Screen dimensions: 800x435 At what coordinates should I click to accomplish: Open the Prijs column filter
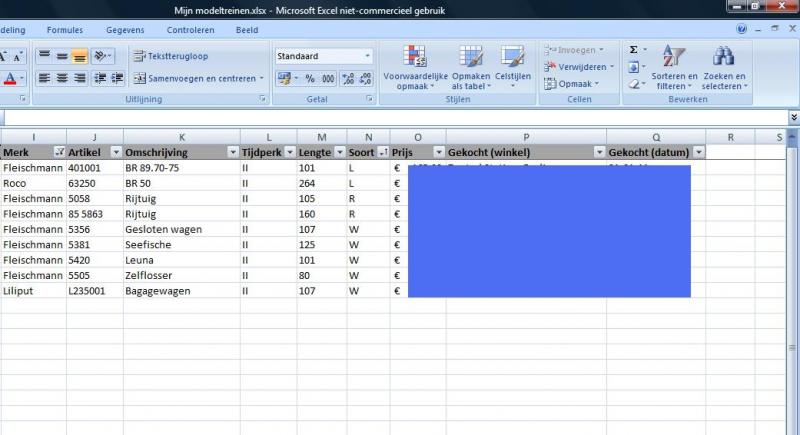[x=439, y=152]
